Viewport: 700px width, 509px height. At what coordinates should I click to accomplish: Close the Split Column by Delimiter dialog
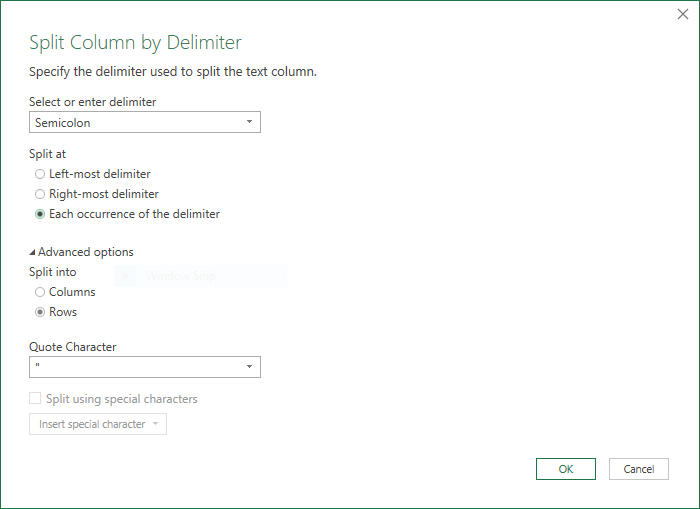683,14
